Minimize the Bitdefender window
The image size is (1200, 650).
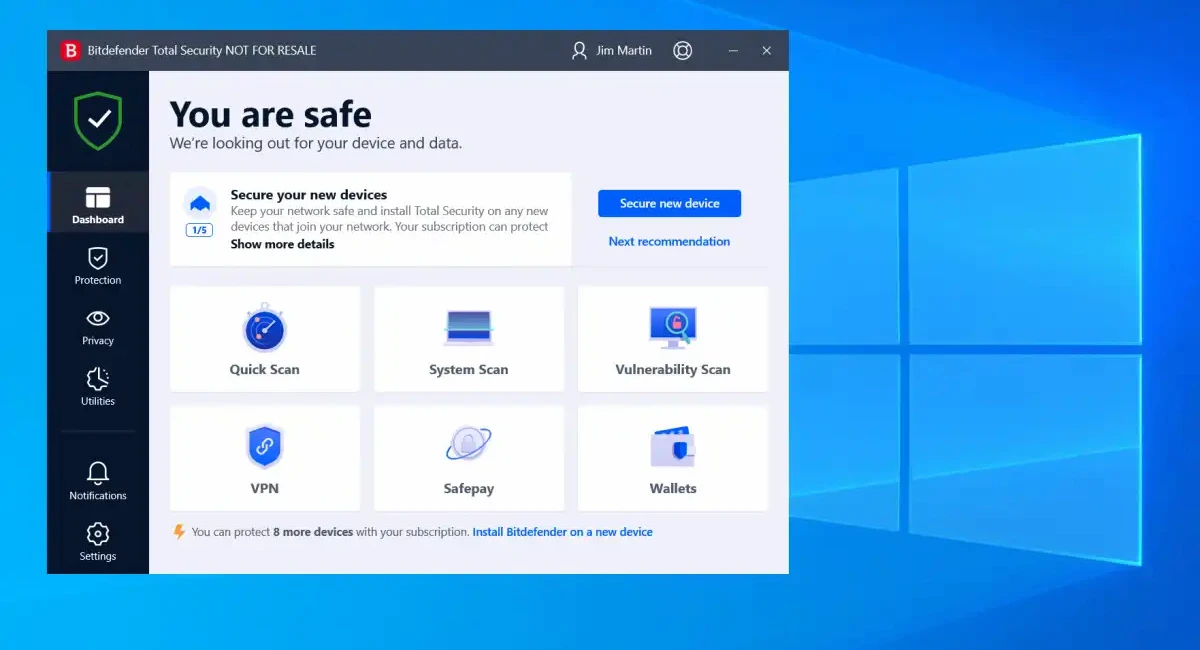(x=733, y=50)
